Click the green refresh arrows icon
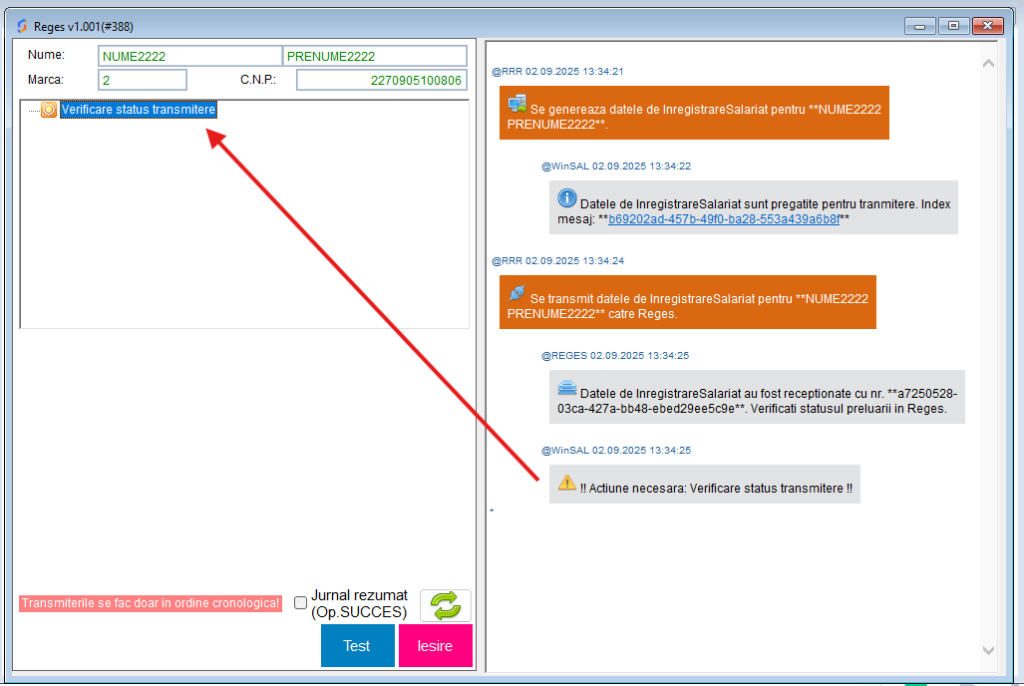Screen dimensions: 1024x686 [445, 605]
